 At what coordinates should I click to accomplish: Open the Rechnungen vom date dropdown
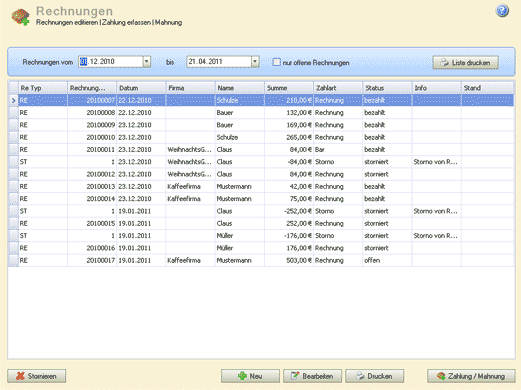(147, 62)
